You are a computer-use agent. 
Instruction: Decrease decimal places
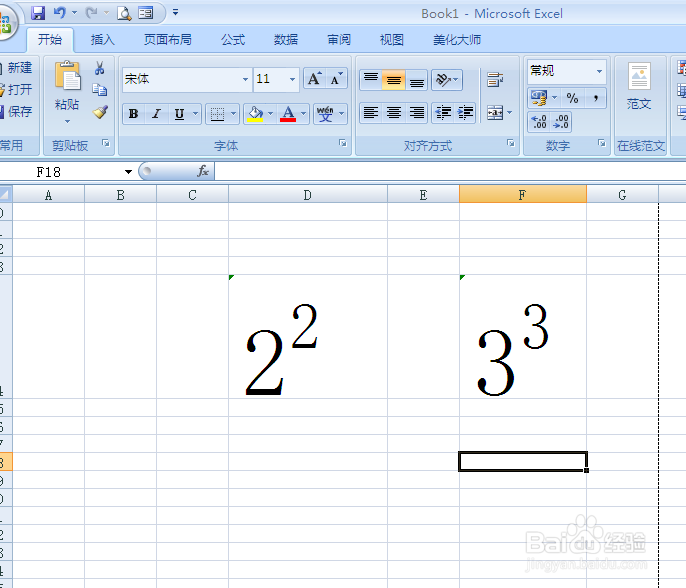click(561, 122)
